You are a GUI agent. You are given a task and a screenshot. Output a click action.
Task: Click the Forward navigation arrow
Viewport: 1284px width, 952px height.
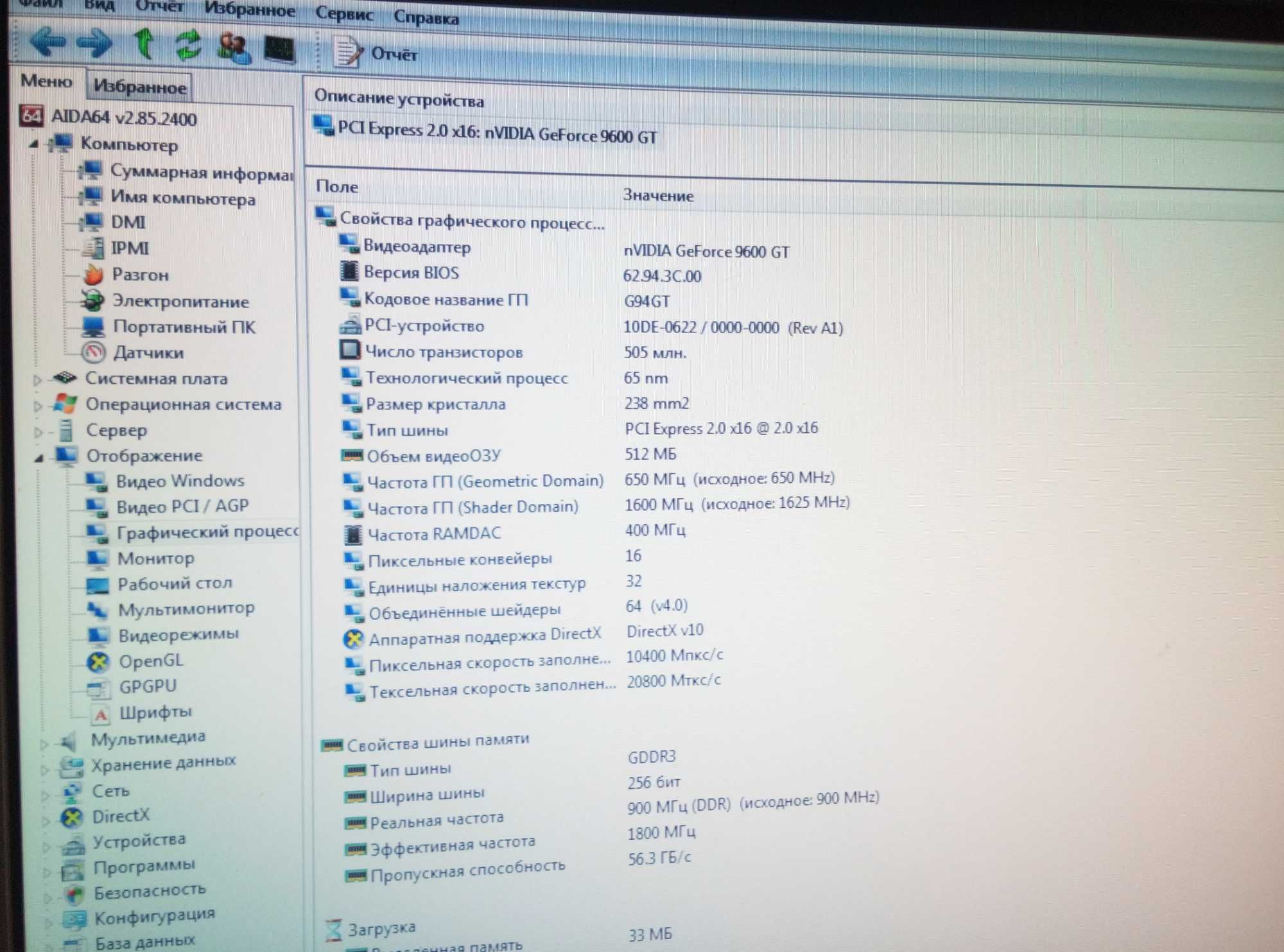point(94,44)
